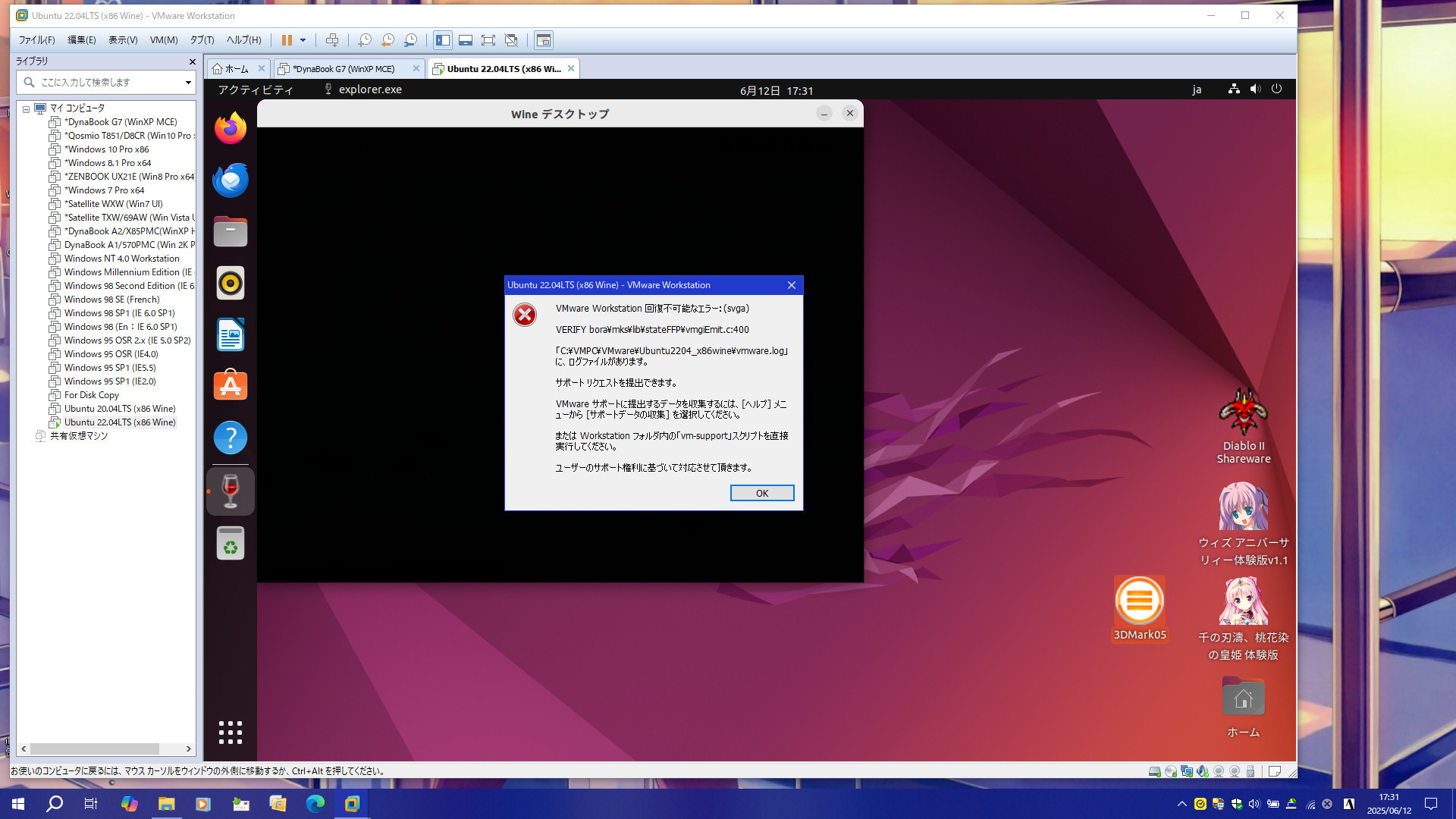Select Ubuntu 20.04LTS (x86 Wine) in library
The height and width of the screenshot is (819, 1456).
[119, 409]
